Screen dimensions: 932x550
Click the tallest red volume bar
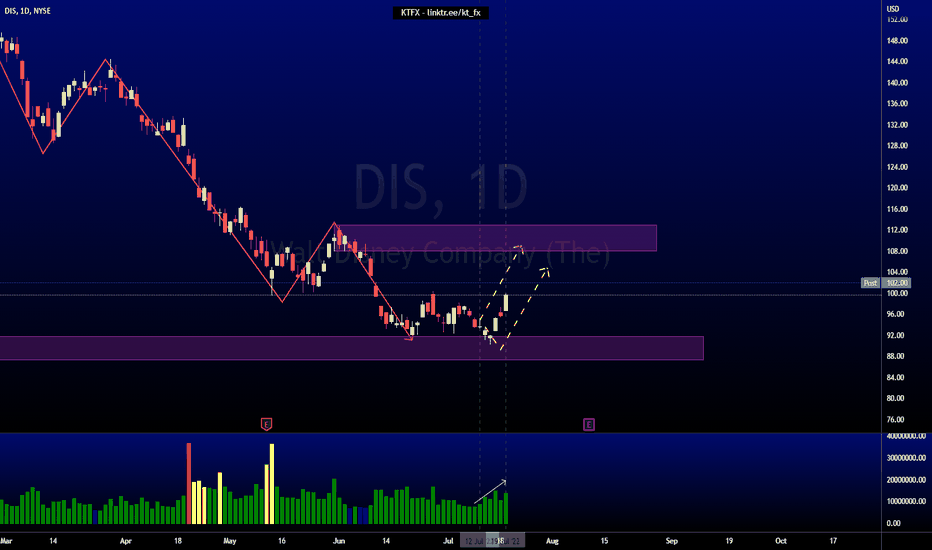(x=189, y=483)
